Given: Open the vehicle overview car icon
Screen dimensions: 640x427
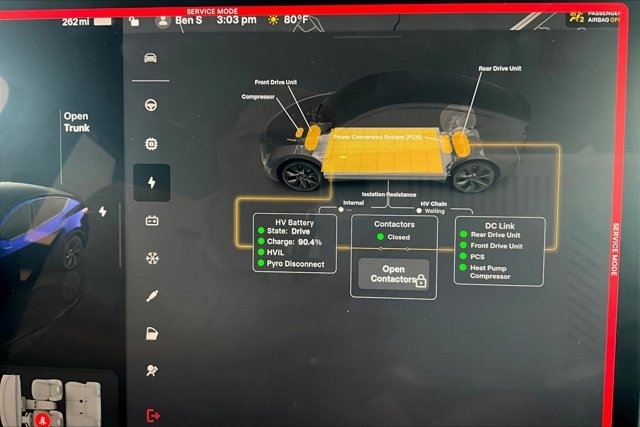Looking at the screenshot, I should coord(150,58).
